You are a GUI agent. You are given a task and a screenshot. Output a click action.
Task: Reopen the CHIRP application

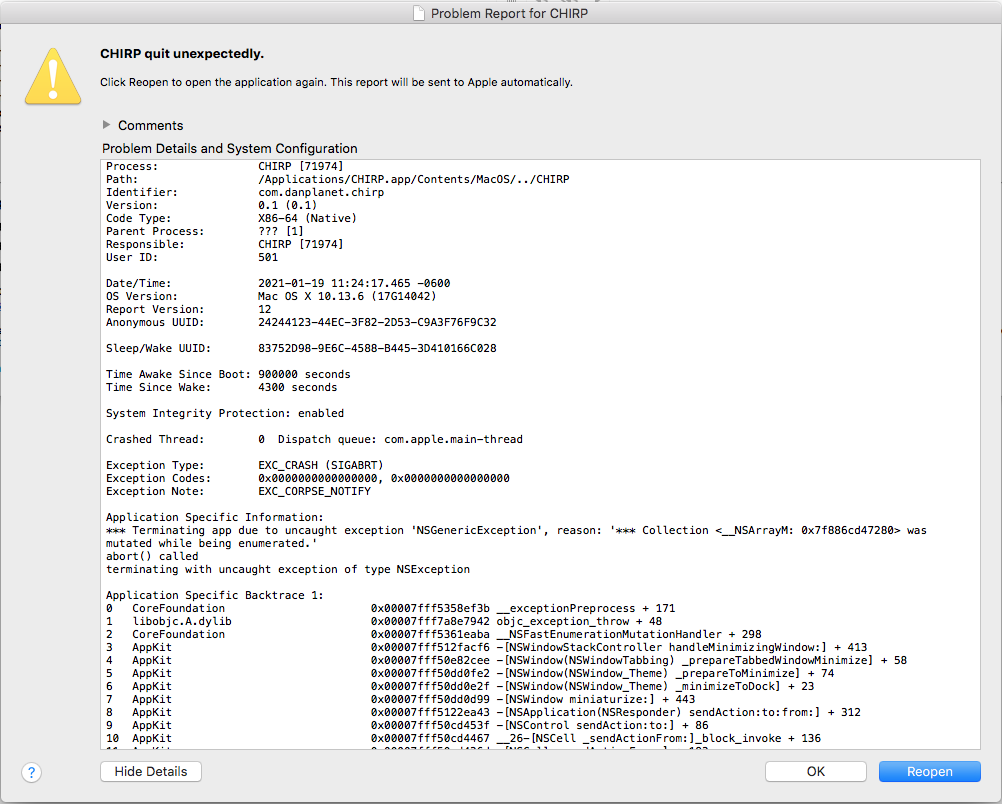pos(929,771)
